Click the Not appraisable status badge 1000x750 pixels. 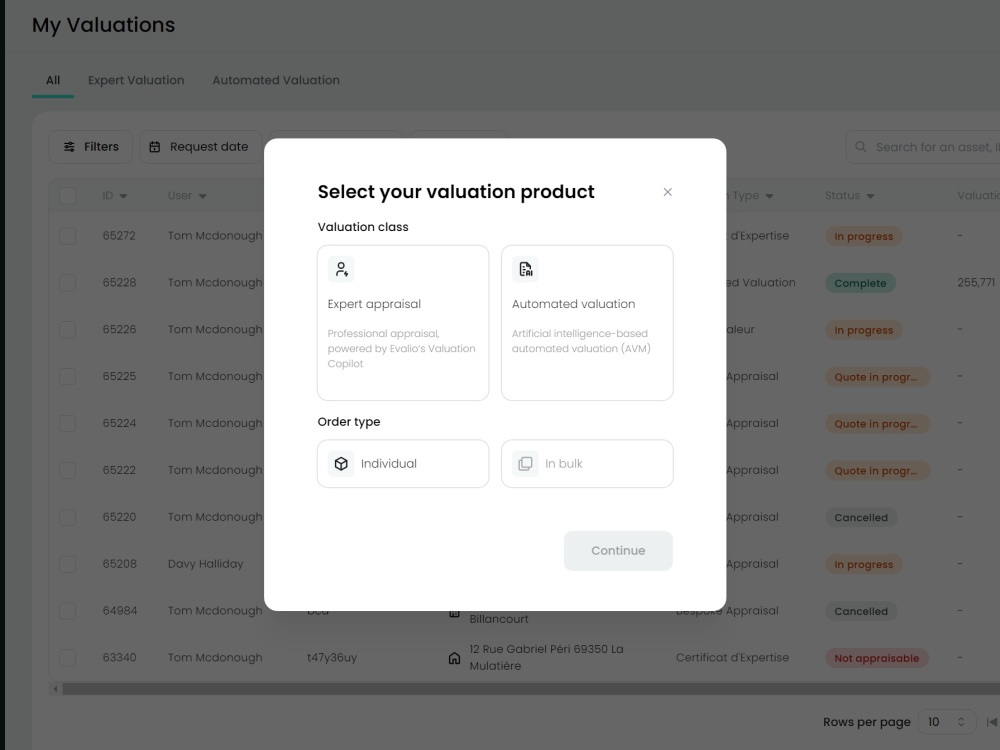(x=877, y=658)
